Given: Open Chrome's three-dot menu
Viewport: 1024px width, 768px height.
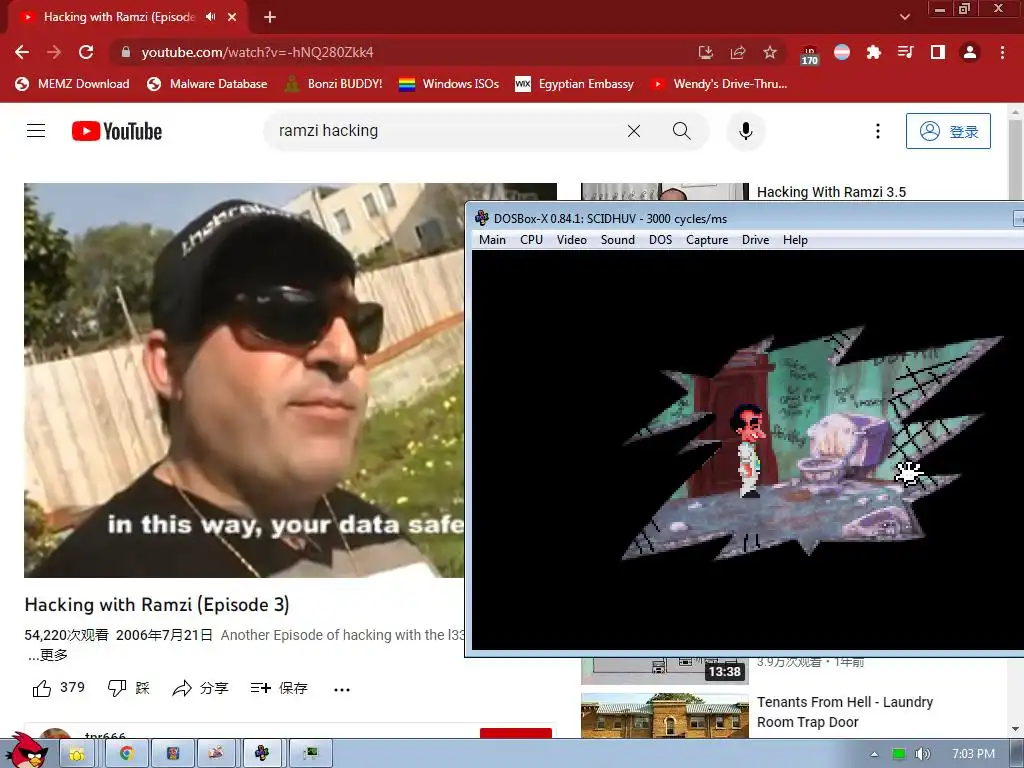Looking at the screenshot, I should [1002, 52].
